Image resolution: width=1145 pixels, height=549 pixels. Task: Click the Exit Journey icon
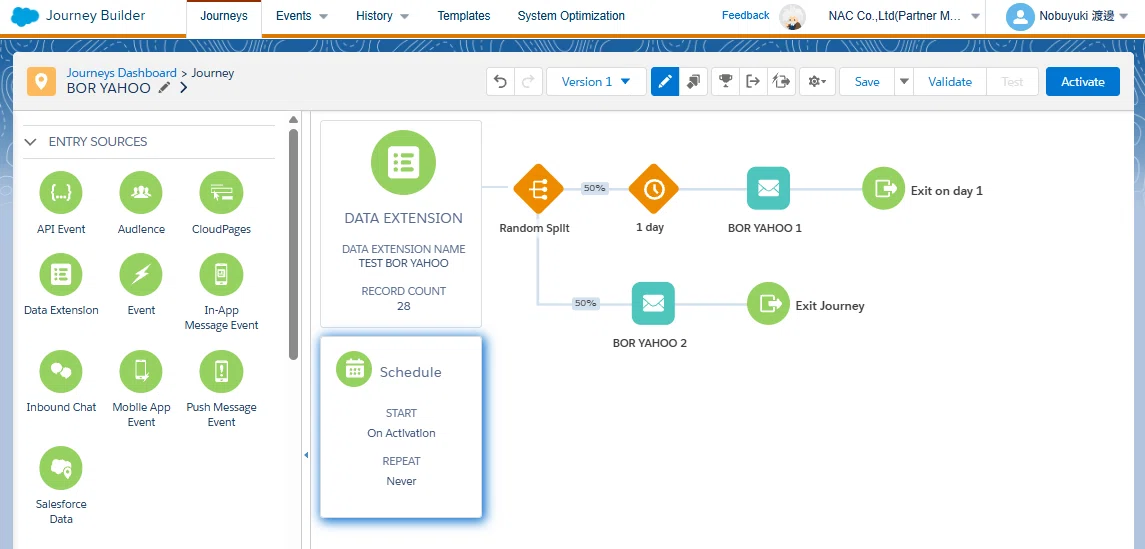[x=768, y=303]
